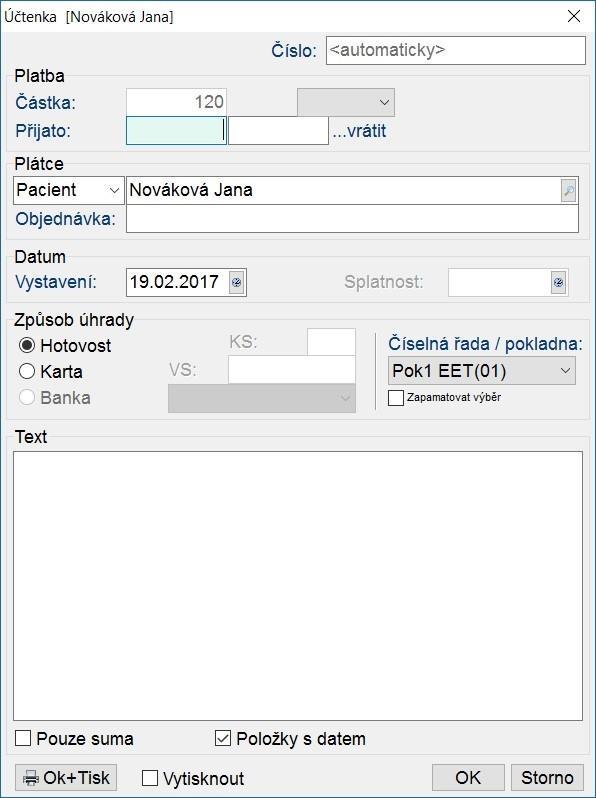Click the ...vrátit label text

point(359,131)
